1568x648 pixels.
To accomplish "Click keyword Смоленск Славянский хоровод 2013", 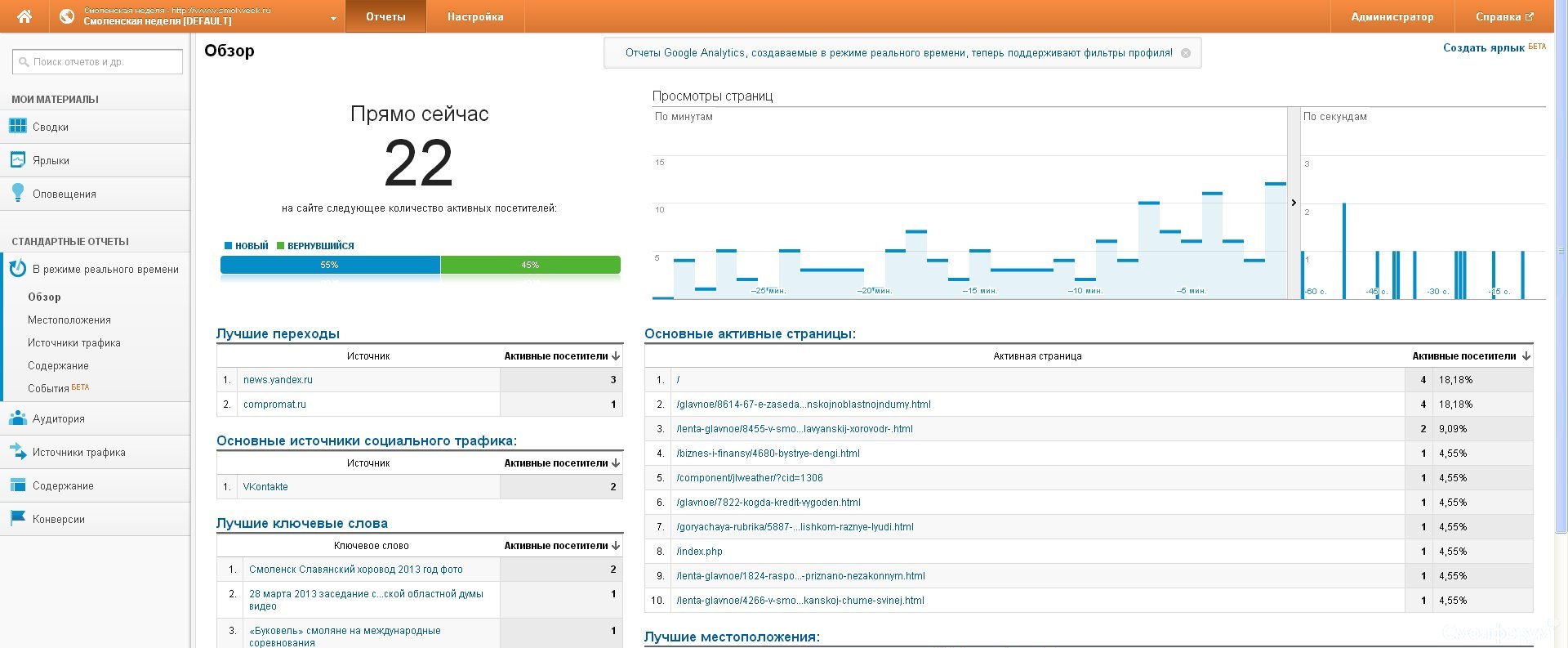I will [x=355, y=570].
